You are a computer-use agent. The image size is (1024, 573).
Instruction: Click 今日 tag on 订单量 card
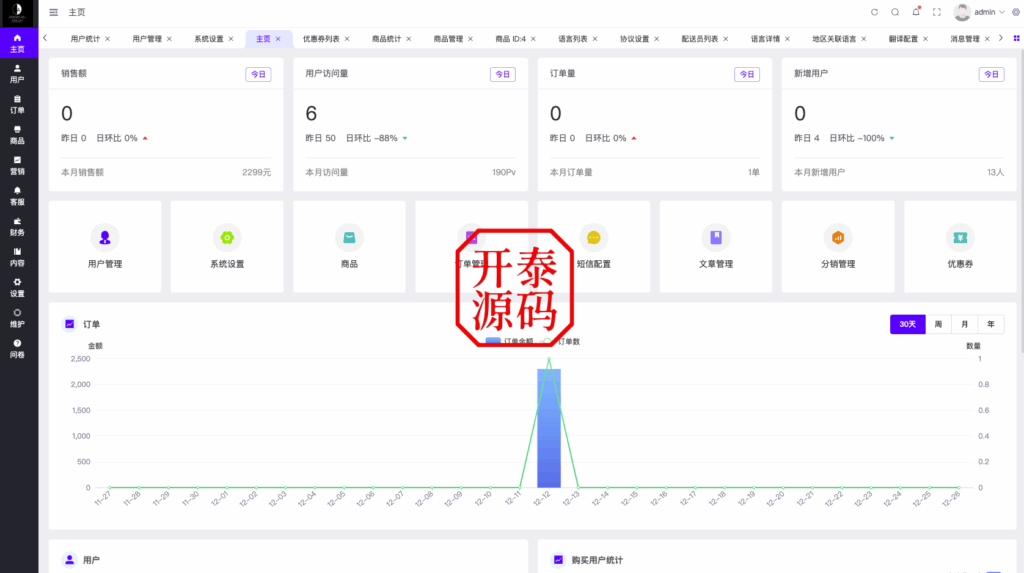747,74
